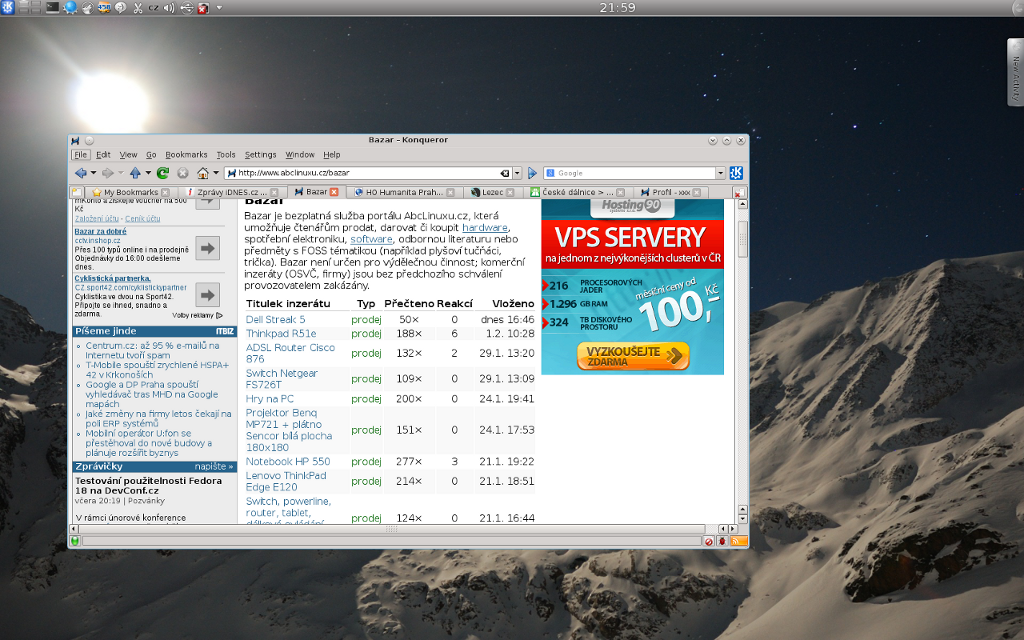Open the Up button dropdown arrow
Viewport: 1024px width, 640px height.
click(148, 173)
